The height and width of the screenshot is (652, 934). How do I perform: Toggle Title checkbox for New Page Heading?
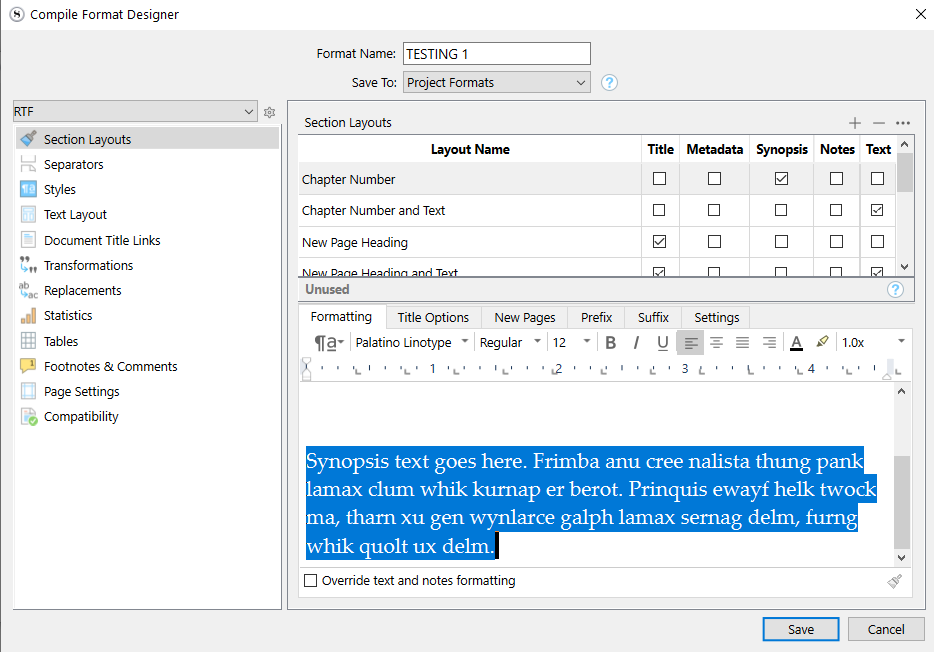pyautogui.click(x=659, y=242)
